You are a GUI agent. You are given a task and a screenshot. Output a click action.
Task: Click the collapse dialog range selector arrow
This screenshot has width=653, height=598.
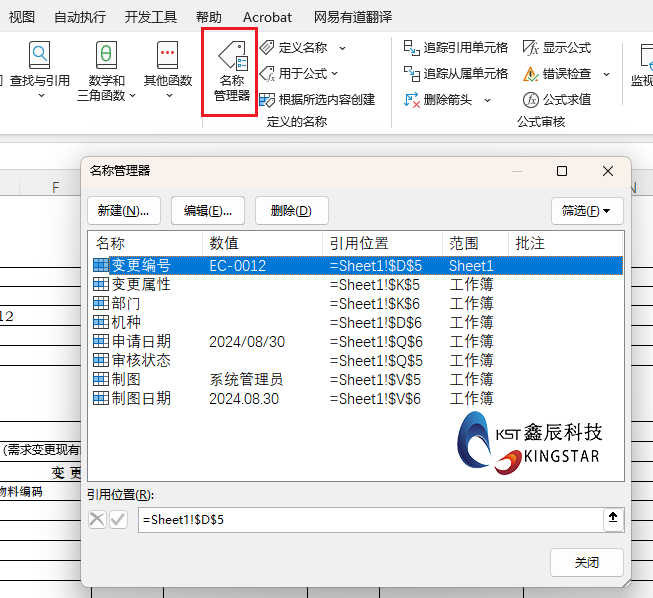pyautogui.click(x=613, y=519)
